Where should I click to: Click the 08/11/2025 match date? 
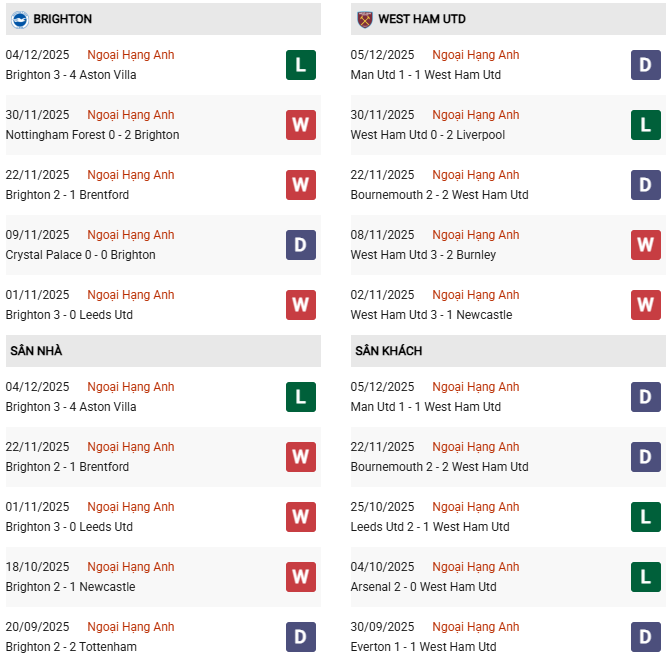pyautogui.click(x=384, y=235)
